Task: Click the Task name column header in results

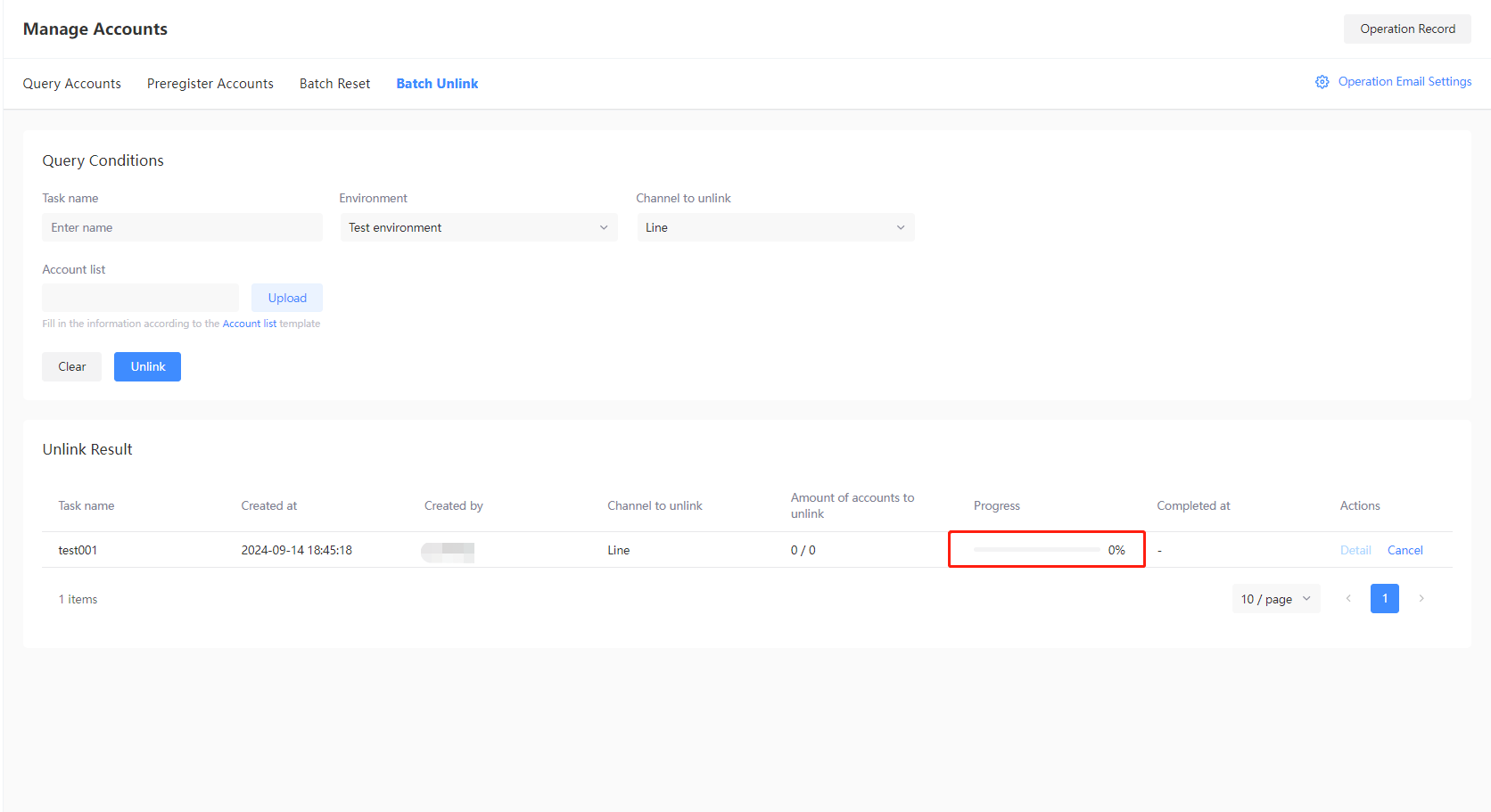Action: 86,505
